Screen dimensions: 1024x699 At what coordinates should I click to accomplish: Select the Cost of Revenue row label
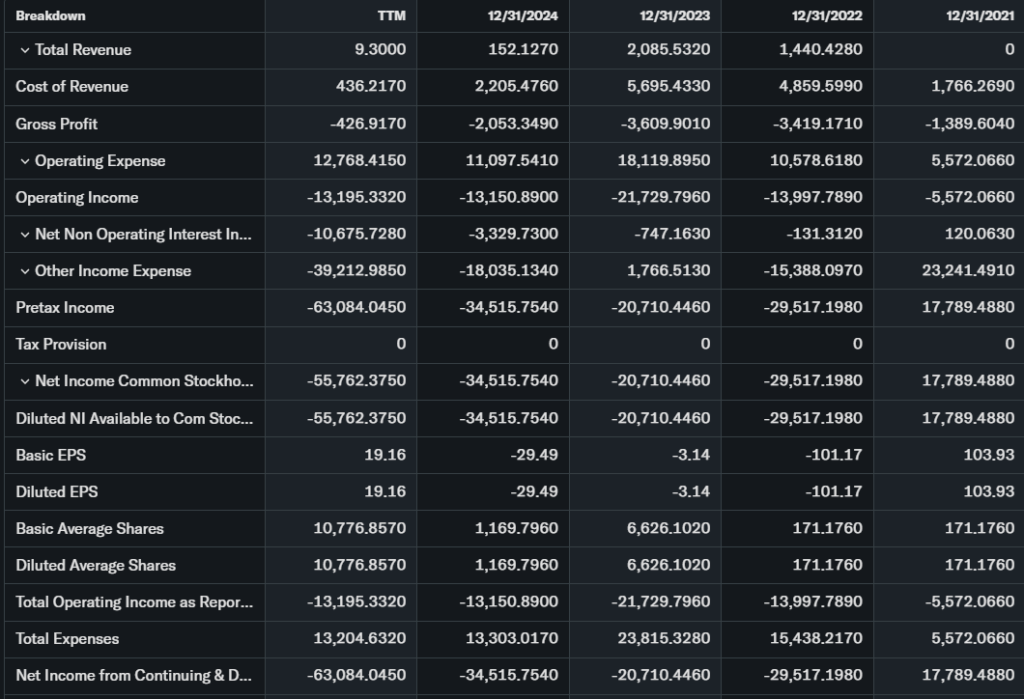72,87
